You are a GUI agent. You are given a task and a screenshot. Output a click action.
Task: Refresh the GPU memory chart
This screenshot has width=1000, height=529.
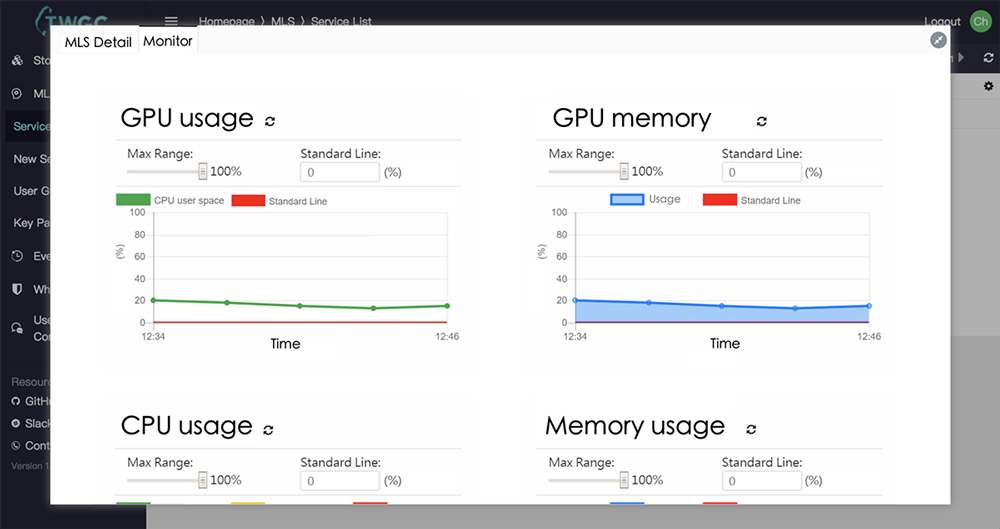coord(761,121)
